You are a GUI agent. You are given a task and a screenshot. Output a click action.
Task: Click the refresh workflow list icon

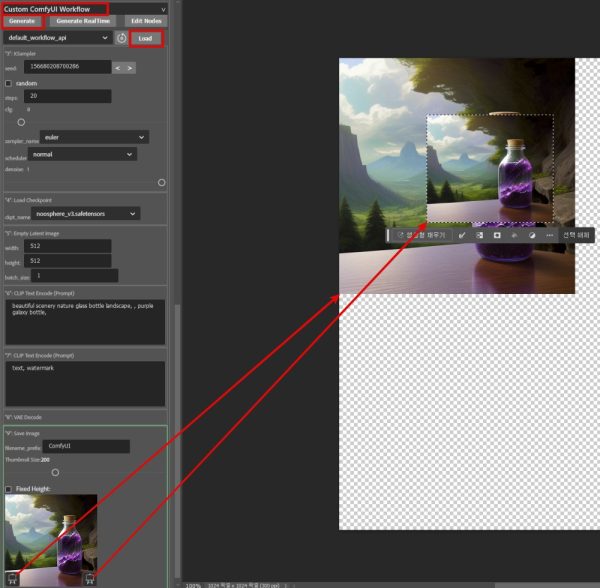point(121,38)
